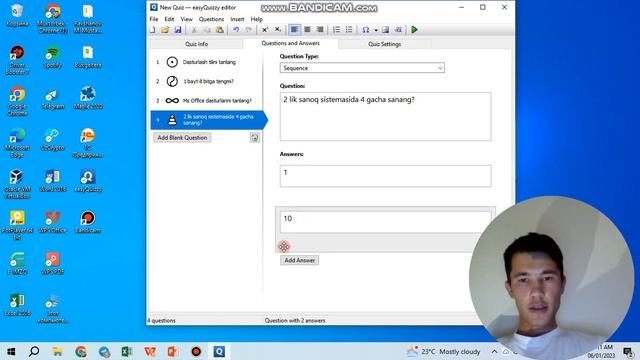Click the move handle icon below answer 10
This screenshot has width=640, height=360.
coord(284,246)
